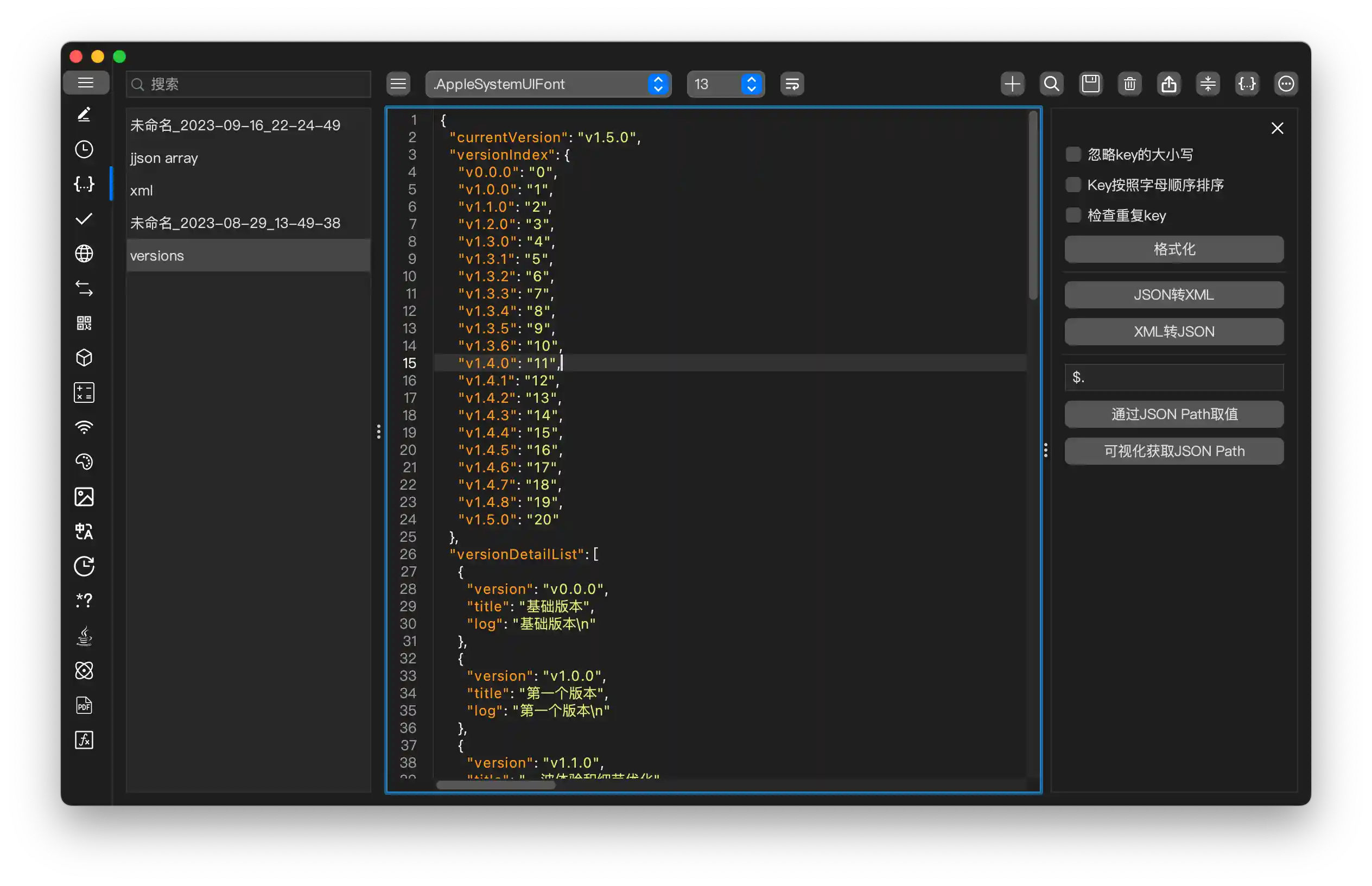Screen dimensions: 1372x886
Task: Click the trash delete icon in toolbar
Action: tap(1129, 84)
